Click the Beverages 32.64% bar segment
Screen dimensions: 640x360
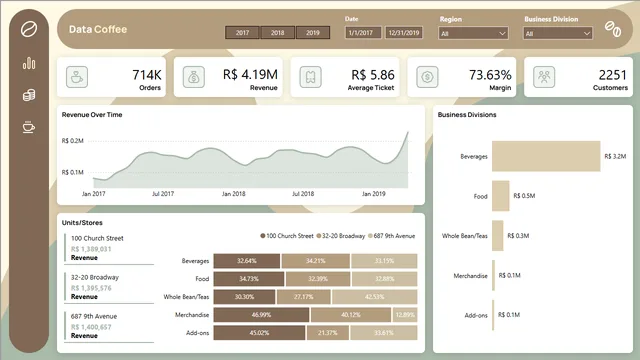pyautogui.click(x=247, y=261)
